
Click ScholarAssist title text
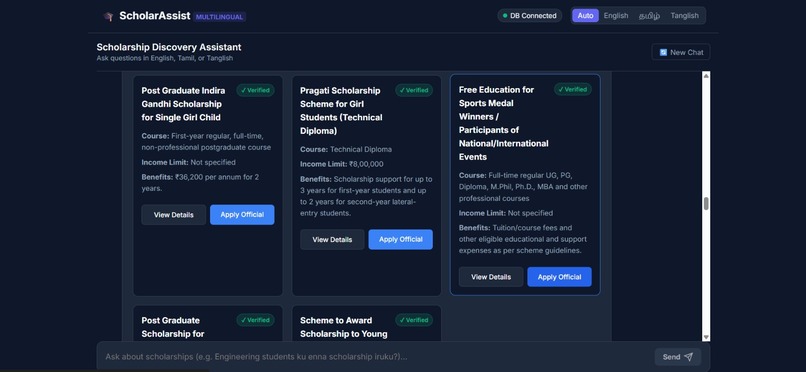pos(155,16)
